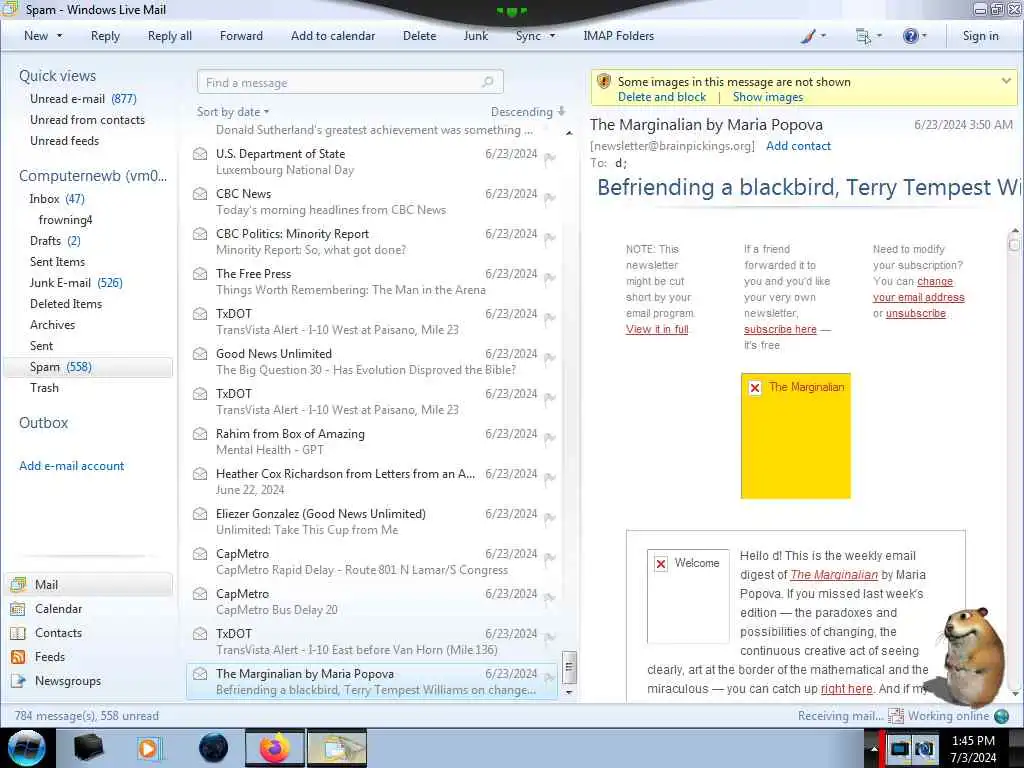Flag the Rahim from Box of Amazing message
The height and width of the screenshot is (768, 1024).
click(549, 438)
